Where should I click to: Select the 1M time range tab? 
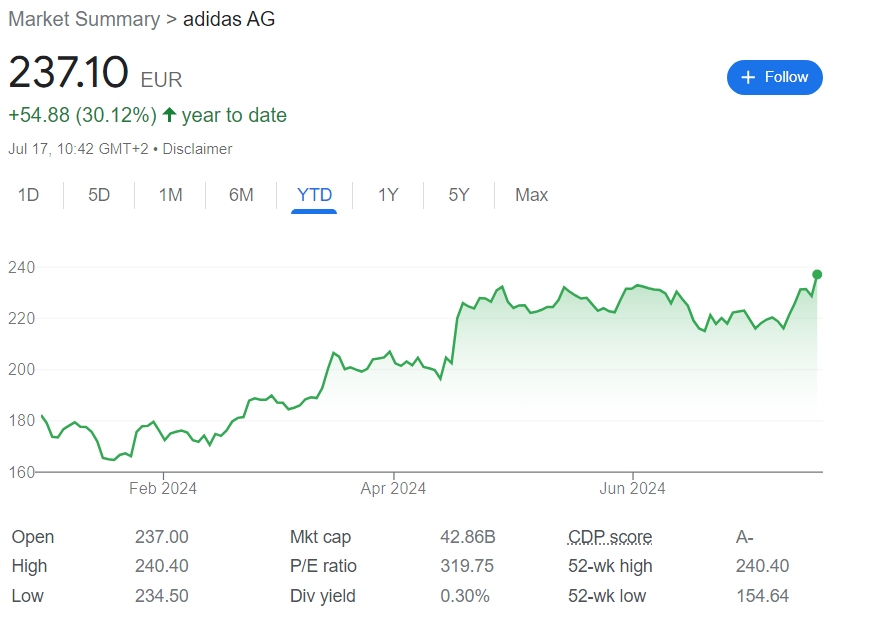coord(170,195)
